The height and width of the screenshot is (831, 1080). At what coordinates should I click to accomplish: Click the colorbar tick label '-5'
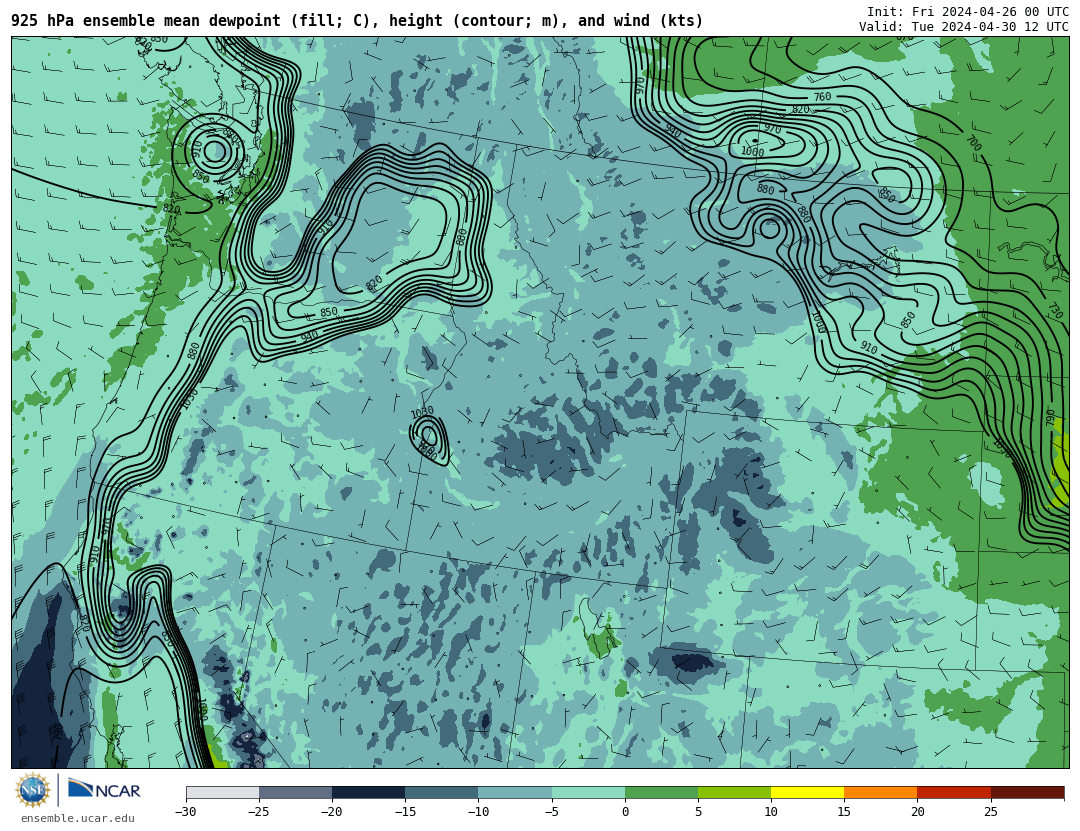coord(551,812)
